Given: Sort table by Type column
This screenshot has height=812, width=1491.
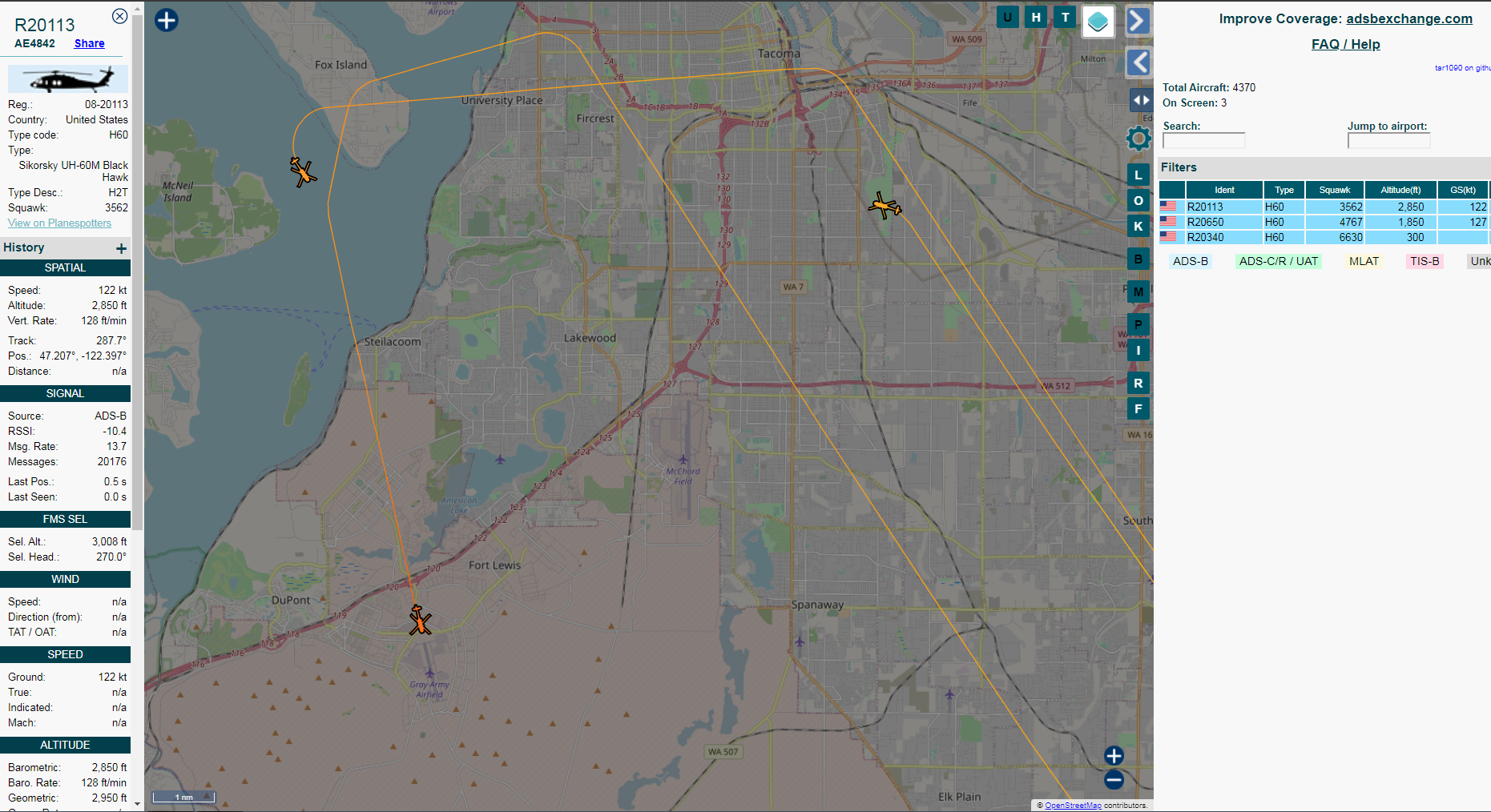Looking at the screenshot, I should (x=1284, y=190).
